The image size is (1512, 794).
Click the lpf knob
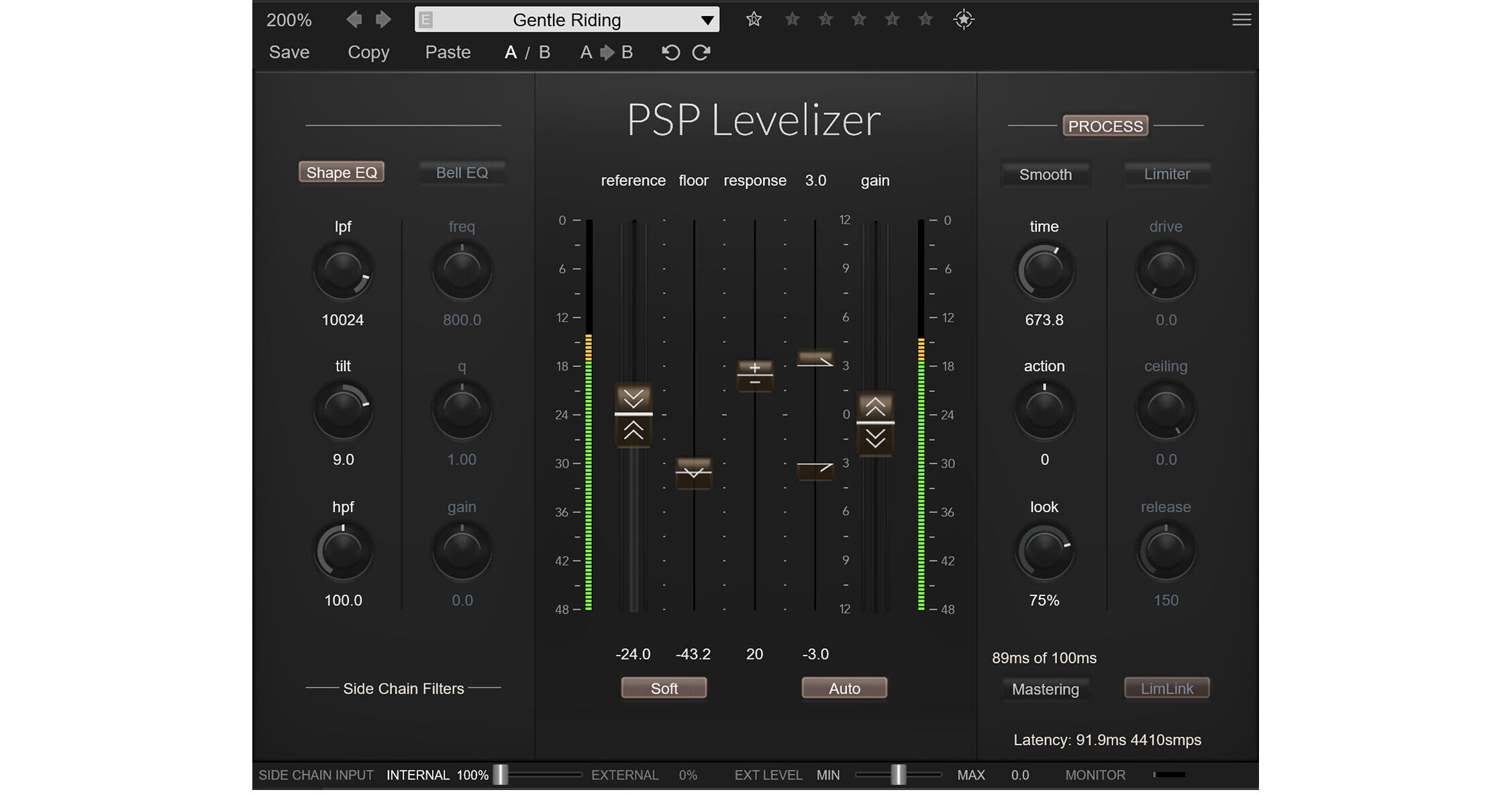(x=343, y=271)
